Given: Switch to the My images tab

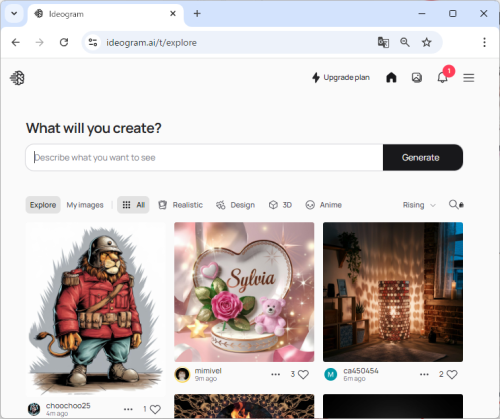Looking at the screenshot, I should coord(85,205).
